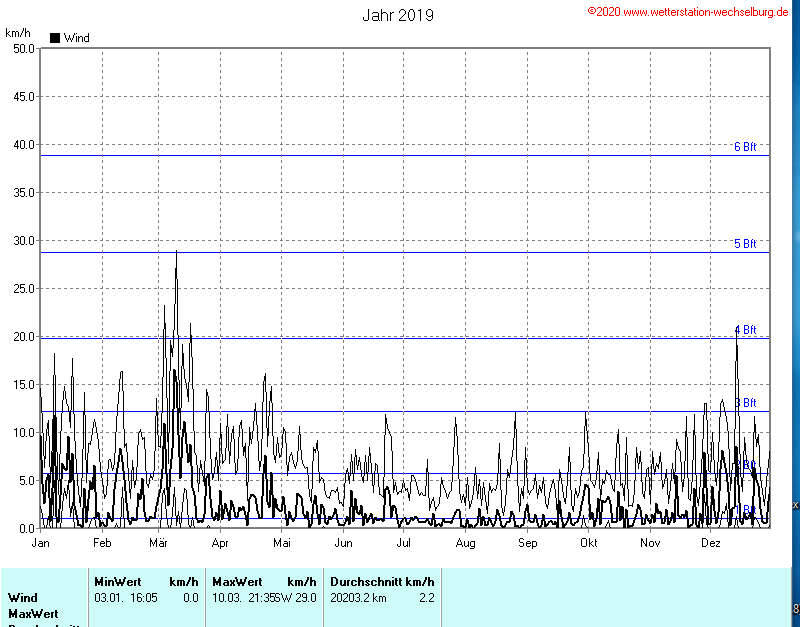Select the Mai month label
The image size is (800, 627).
(x=282, y=543)
